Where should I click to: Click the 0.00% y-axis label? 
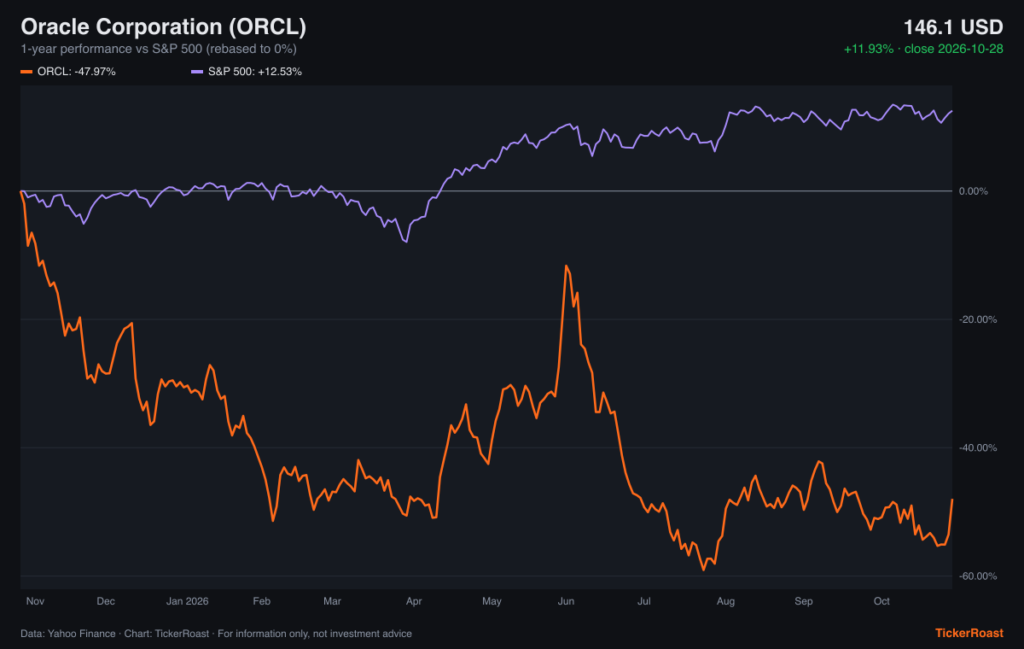pyautogui.click(x=973, y=191)
